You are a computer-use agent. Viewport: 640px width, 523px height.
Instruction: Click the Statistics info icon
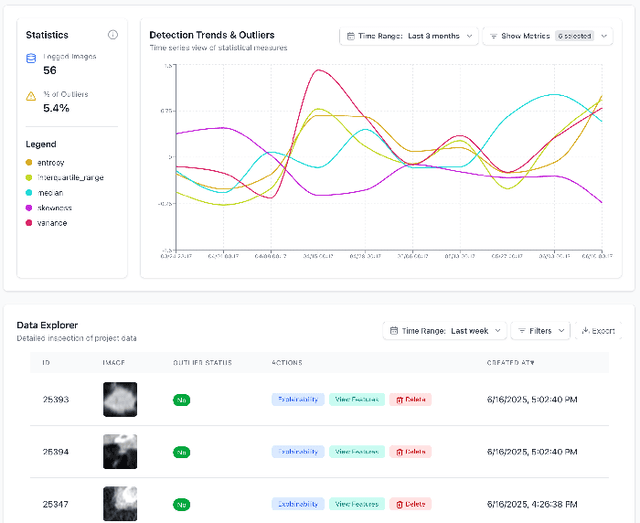pyautogui.click(x=113, y=35)
